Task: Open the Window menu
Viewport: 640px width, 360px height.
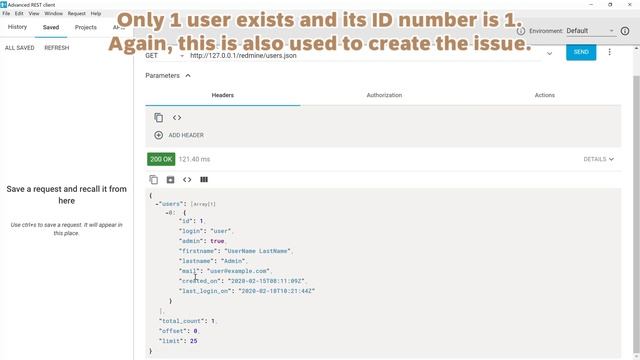Action: click(x=53, y=13)
